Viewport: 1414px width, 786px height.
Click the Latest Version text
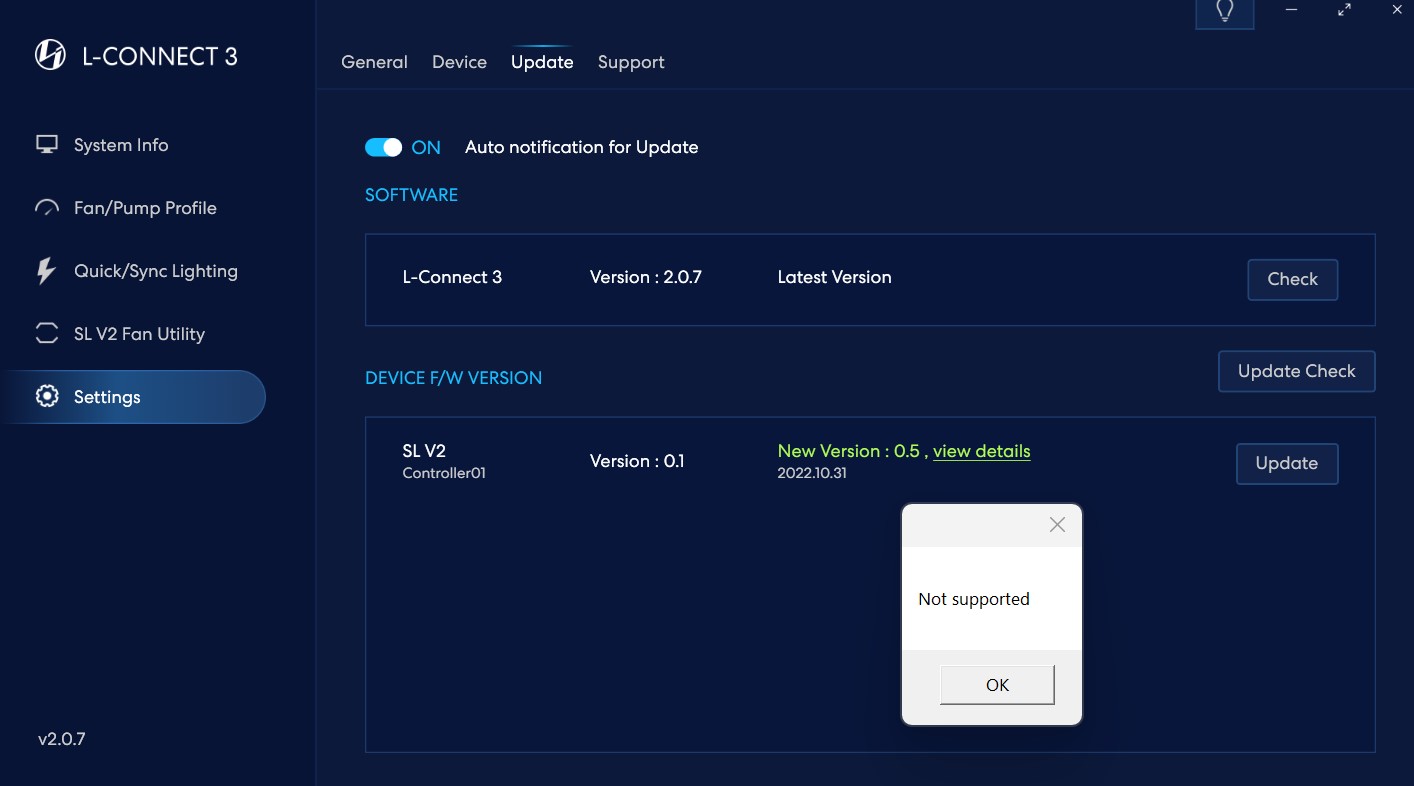pyautogui.click(x=834, y=277)
